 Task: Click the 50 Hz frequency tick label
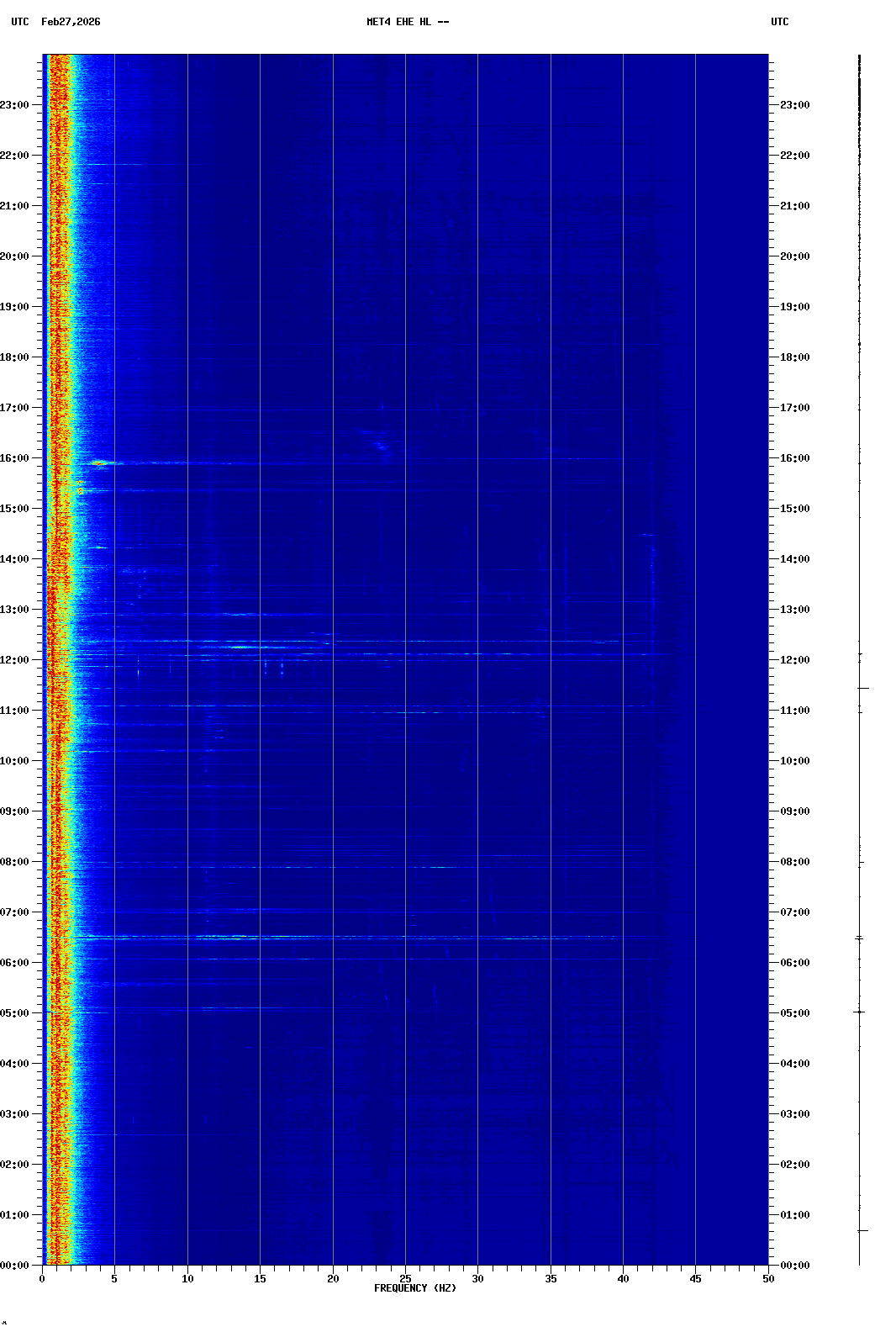[768, 1279]
